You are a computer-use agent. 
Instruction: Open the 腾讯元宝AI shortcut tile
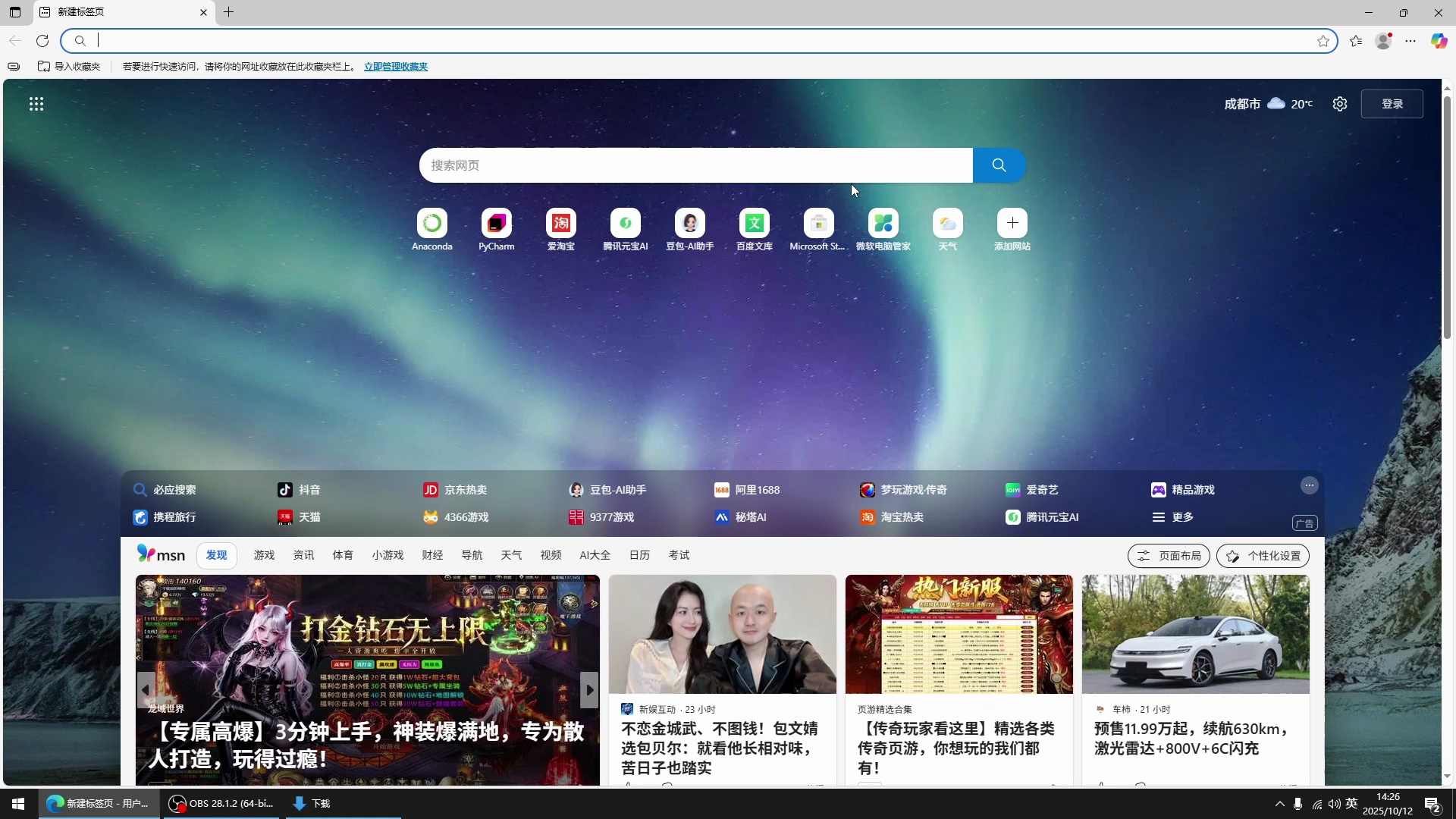pos(625,229)
